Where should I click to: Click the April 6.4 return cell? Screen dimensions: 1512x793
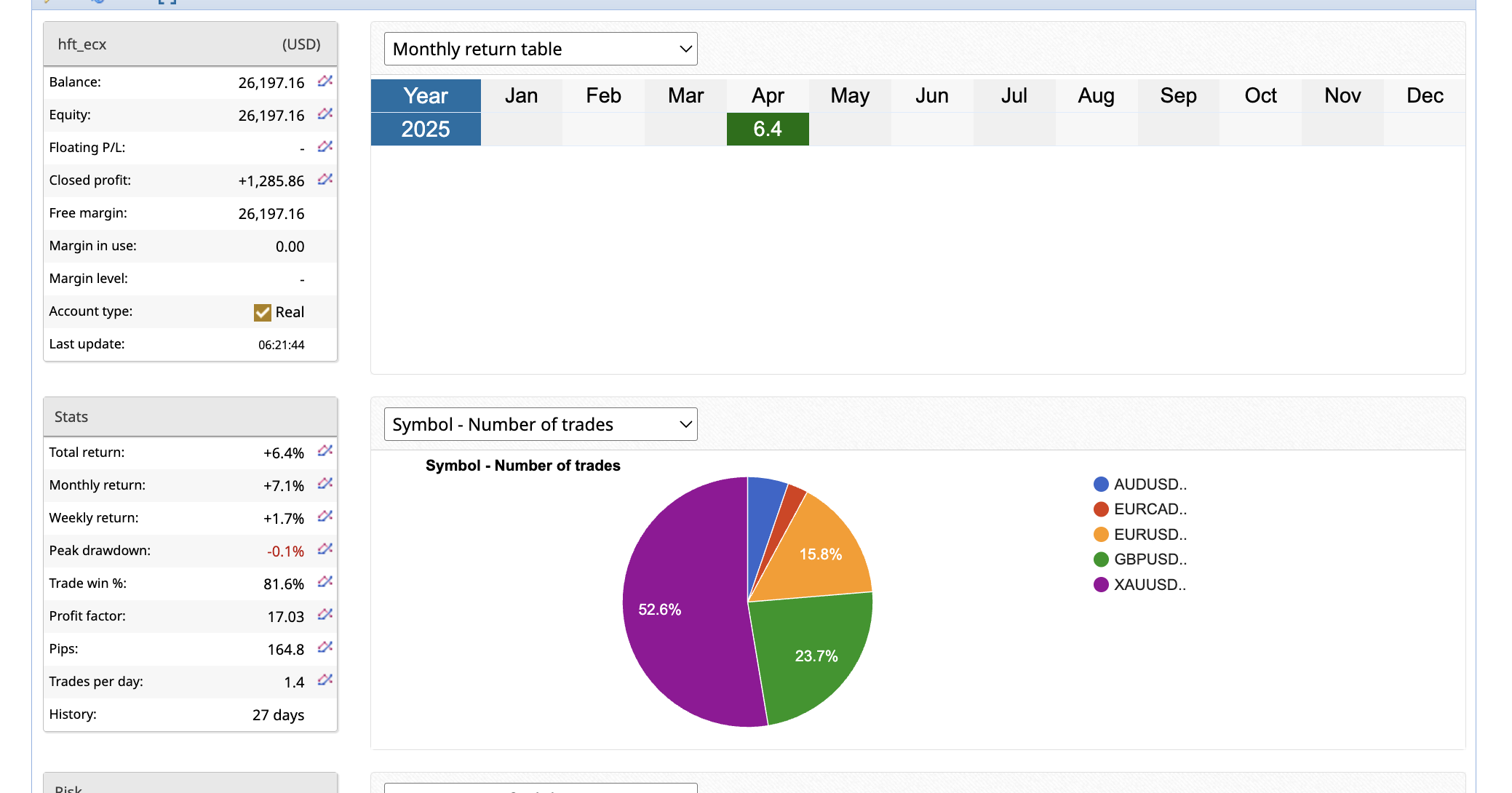pyautogui.click(x=767, y=129)
